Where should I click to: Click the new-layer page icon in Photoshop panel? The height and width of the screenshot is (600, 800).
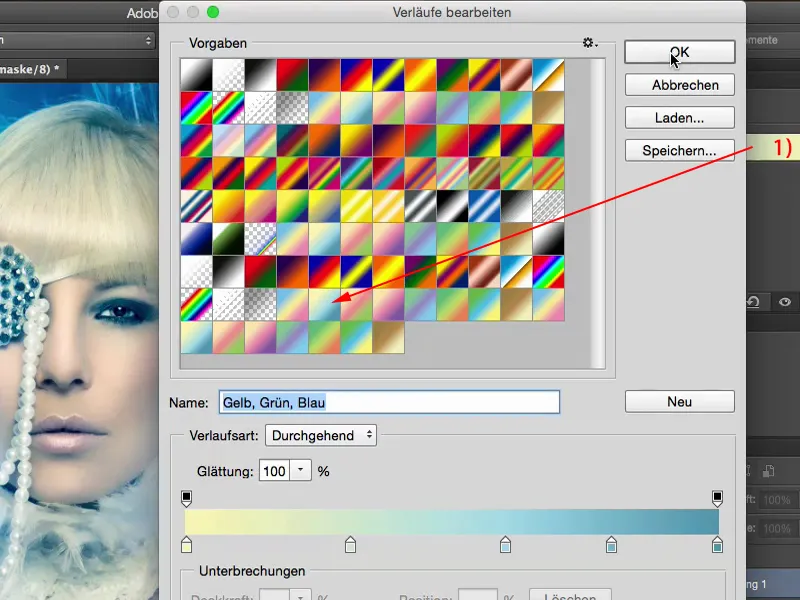click(x=768, y=471)
